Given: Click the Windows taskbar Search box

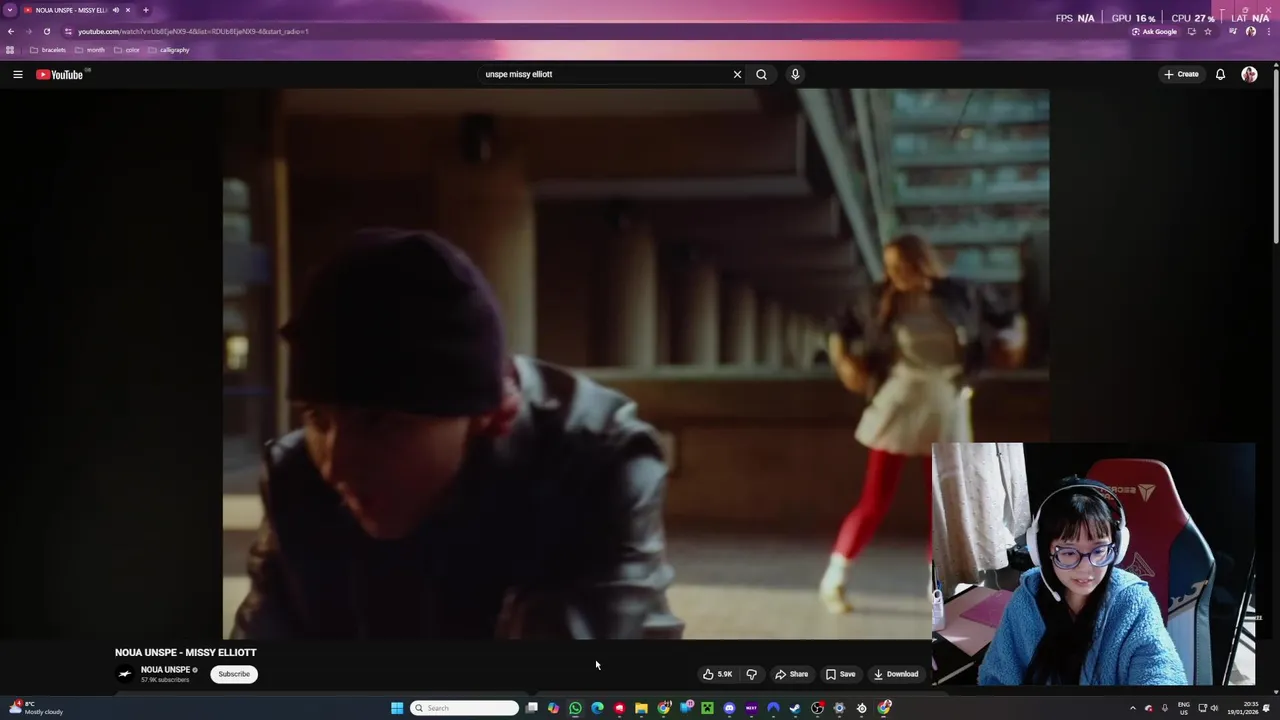Looking at the screenshot, I should 464,708.
